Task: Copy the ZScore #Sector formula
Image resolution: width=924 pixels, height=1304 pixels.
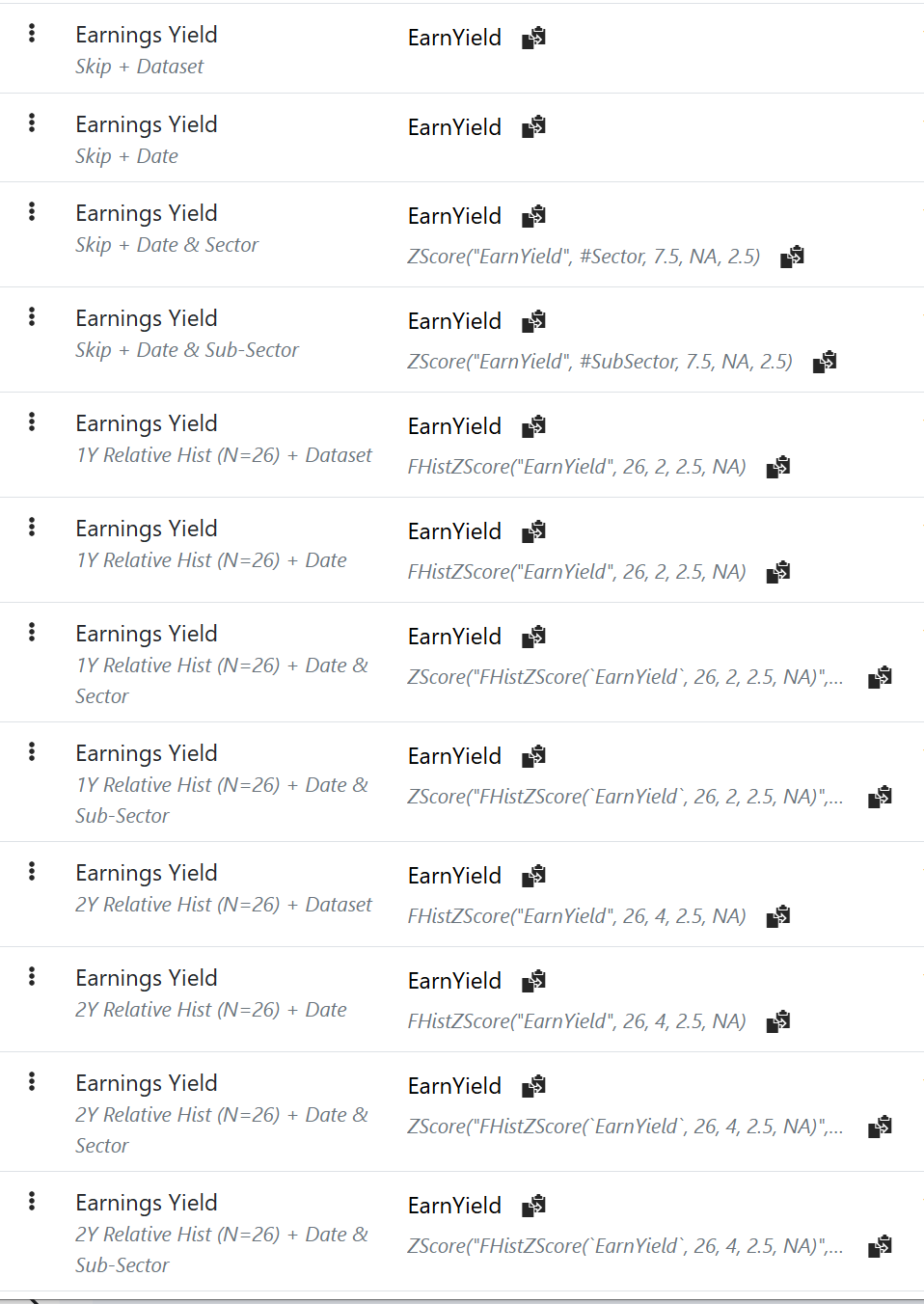Action: [x=792, y=257]
